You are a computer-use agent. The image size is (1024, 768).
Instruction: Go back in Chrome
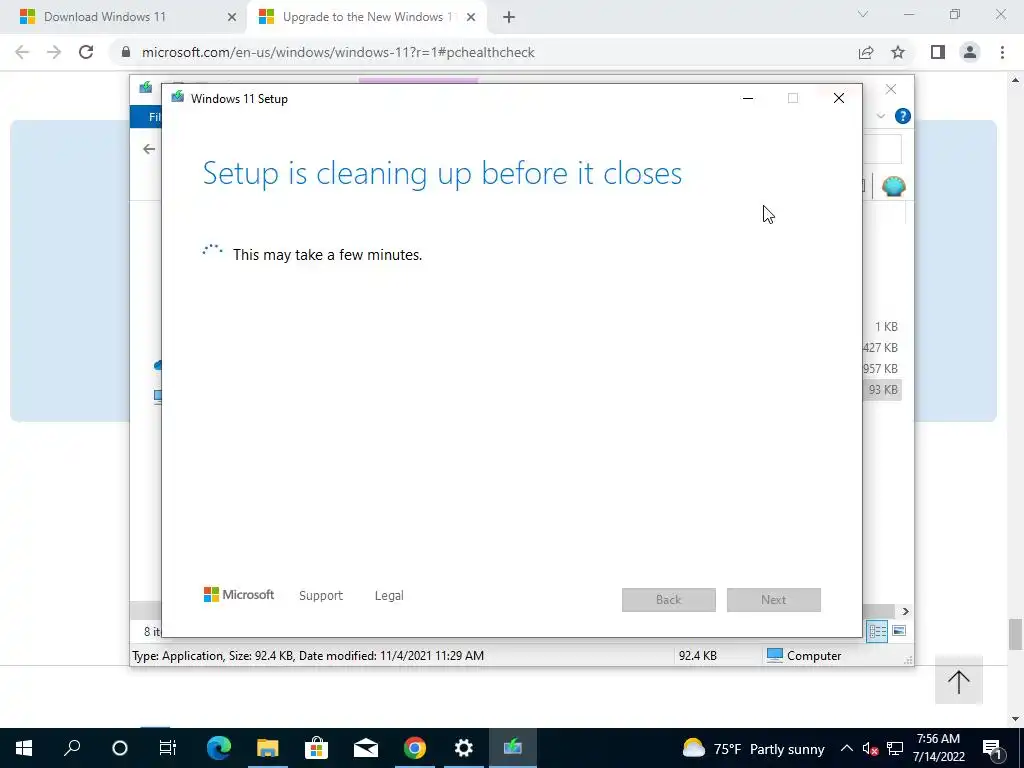click(22, 52)
